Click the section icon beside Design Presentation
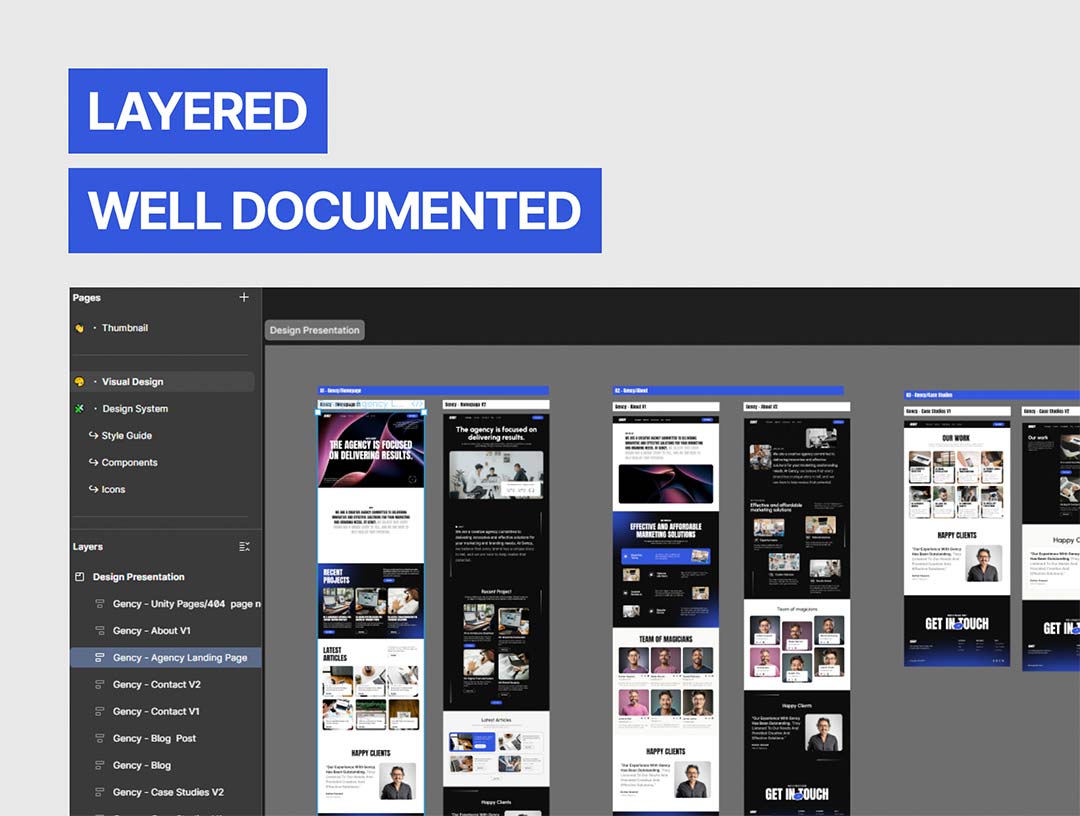Image resolution: width=1080 pixels, height=816 pixels. (x=80, y=577)
